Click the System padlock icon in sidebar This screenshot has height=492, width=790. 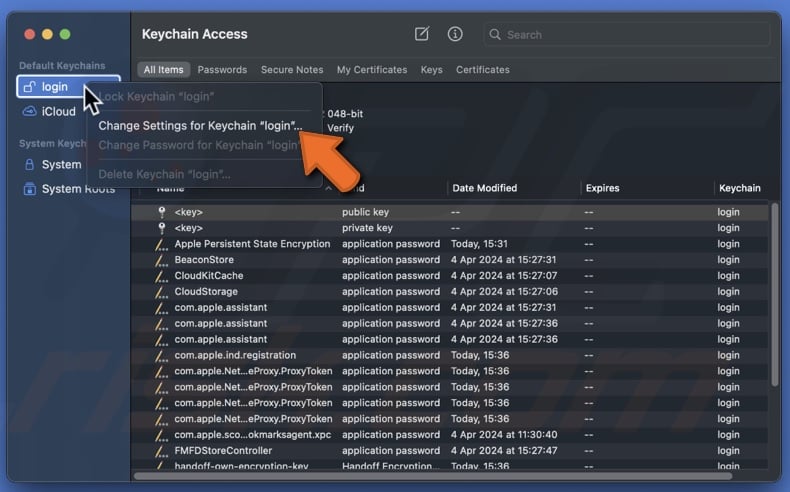(30, 165)
